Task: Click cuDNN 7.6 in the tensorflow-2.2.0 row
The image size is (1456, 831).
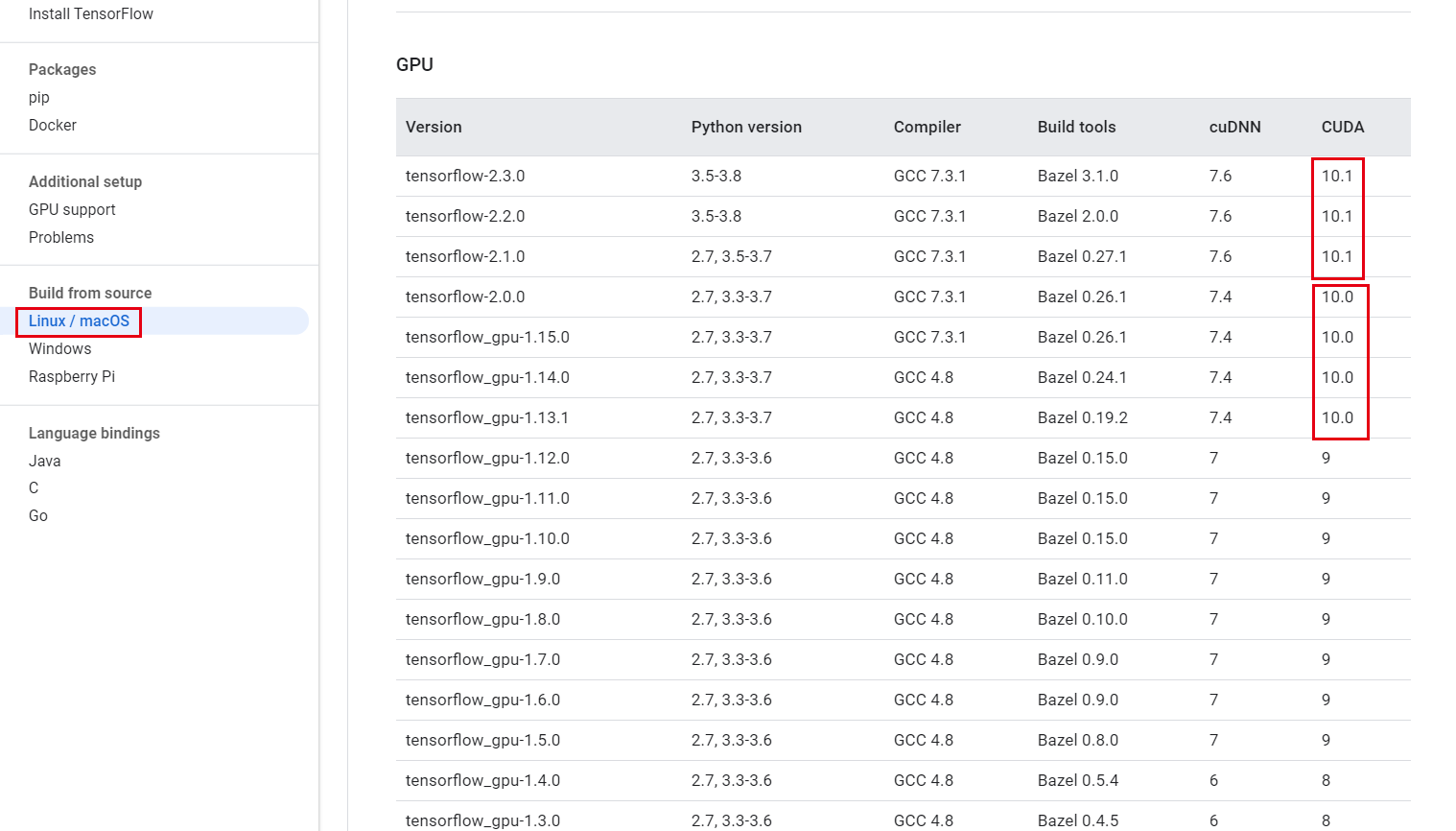Action: (x=1221, y=217)
